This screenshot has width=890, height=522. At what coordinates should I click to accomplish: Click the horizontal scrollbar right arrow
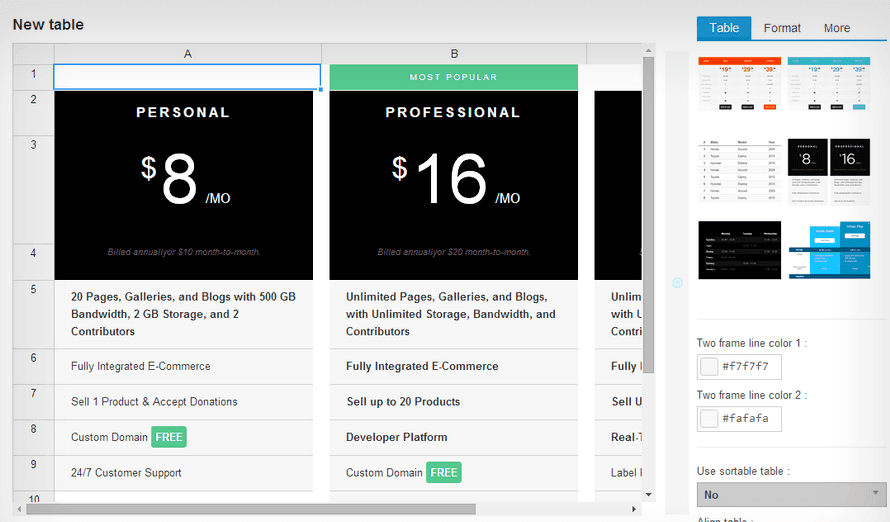click(x=634, y=509)
